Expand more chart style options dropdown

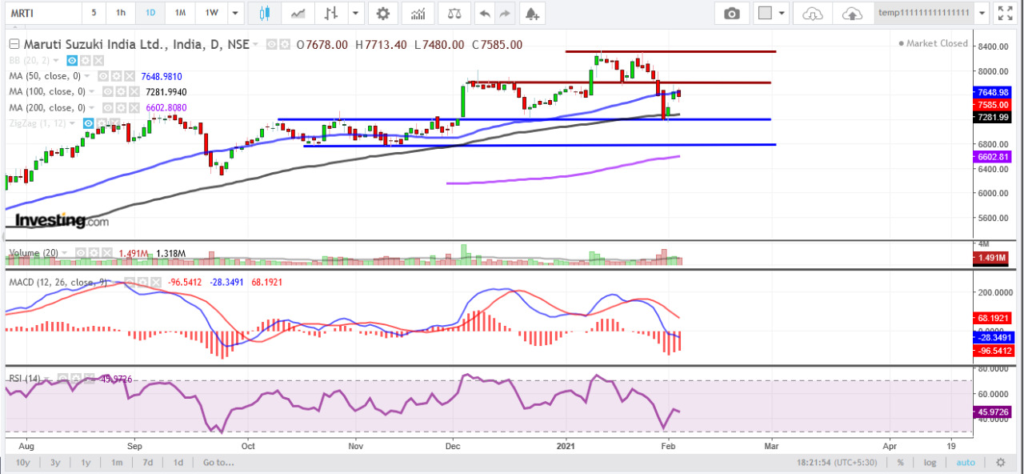356,13
